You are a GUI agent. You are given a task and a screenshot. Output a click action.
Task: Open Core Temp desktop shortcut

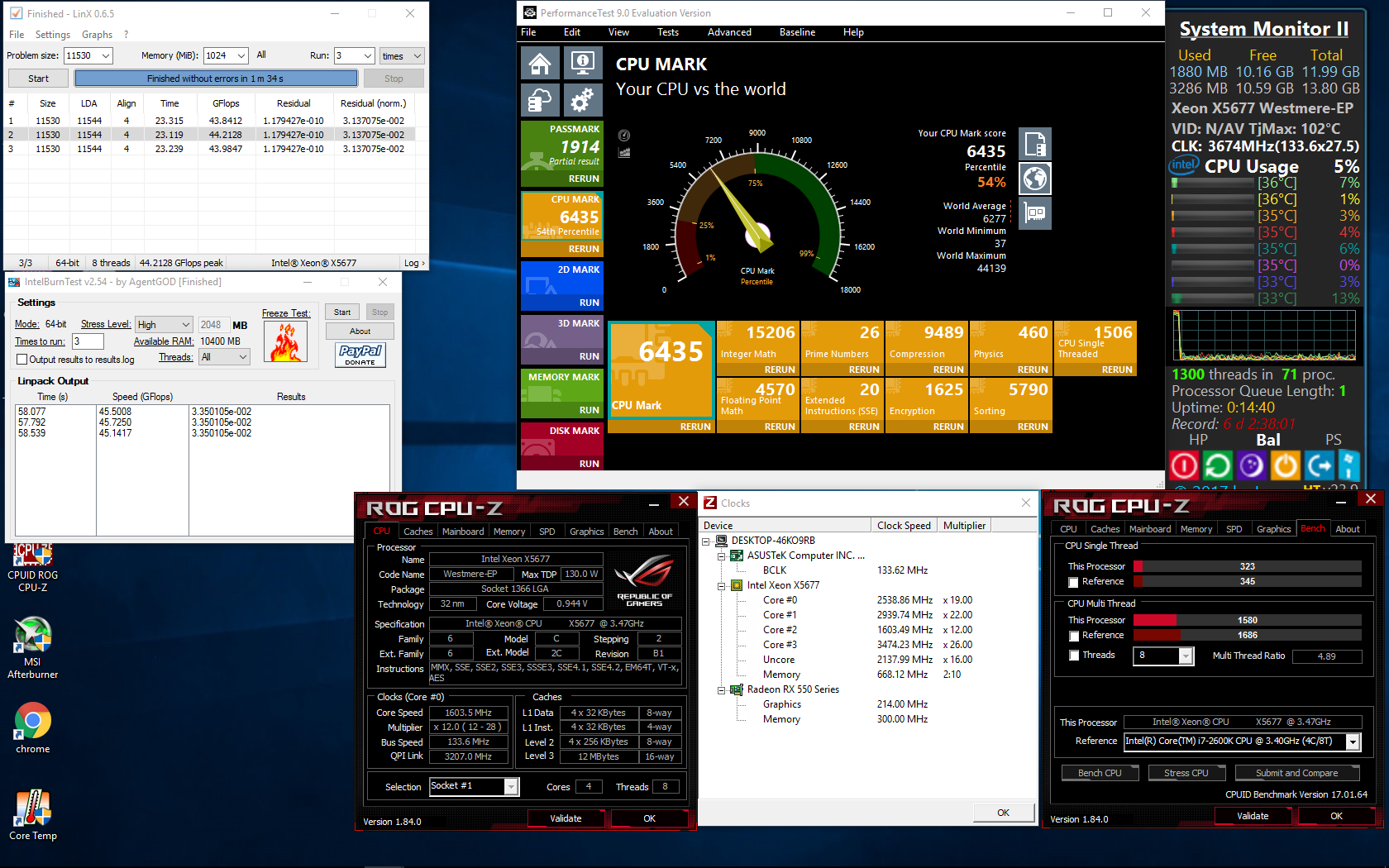[33, 815]
